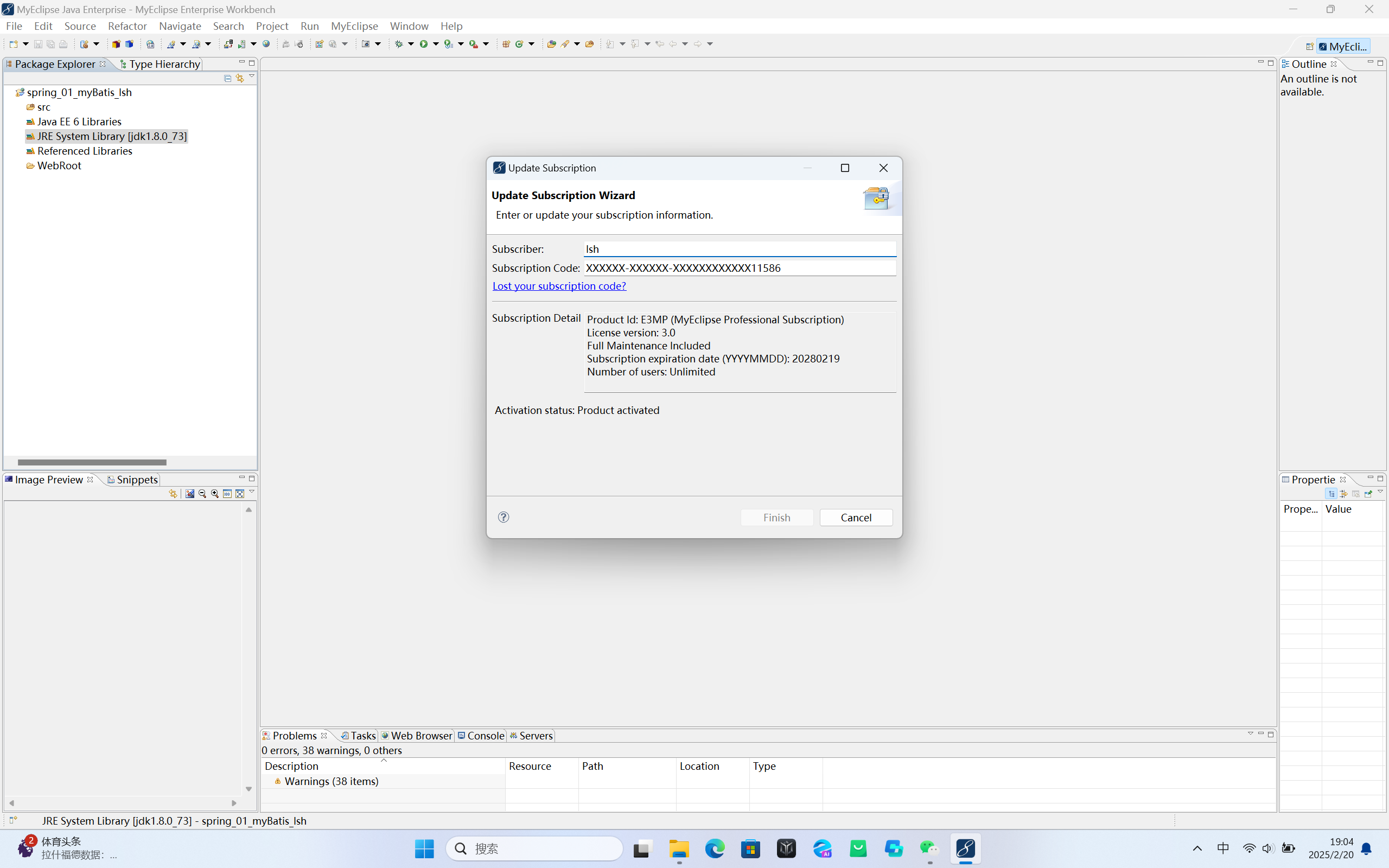The height and width of the screenshot is (868, 1389).
Task: Close the Outline view tab
Action: pyautogui.click(x=1334, y=63)
